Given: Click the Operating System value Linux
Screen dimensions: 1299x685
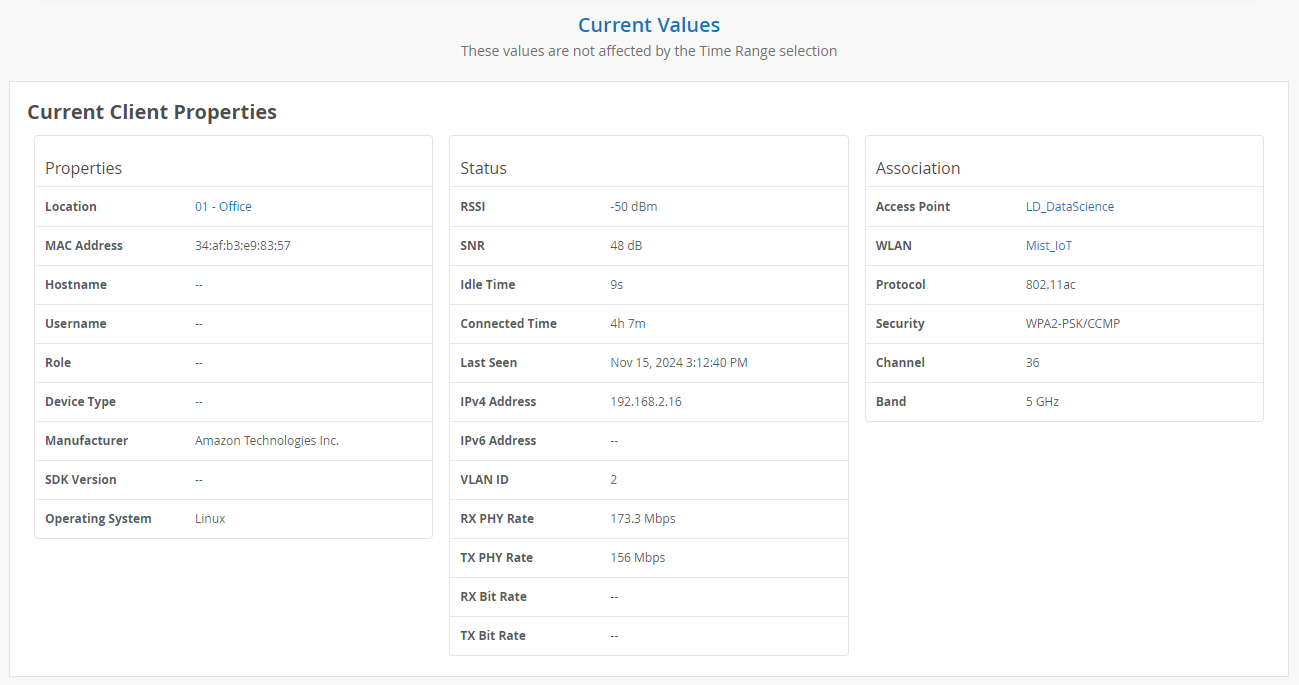Looking at the screenshot, I should pos(210,519).
